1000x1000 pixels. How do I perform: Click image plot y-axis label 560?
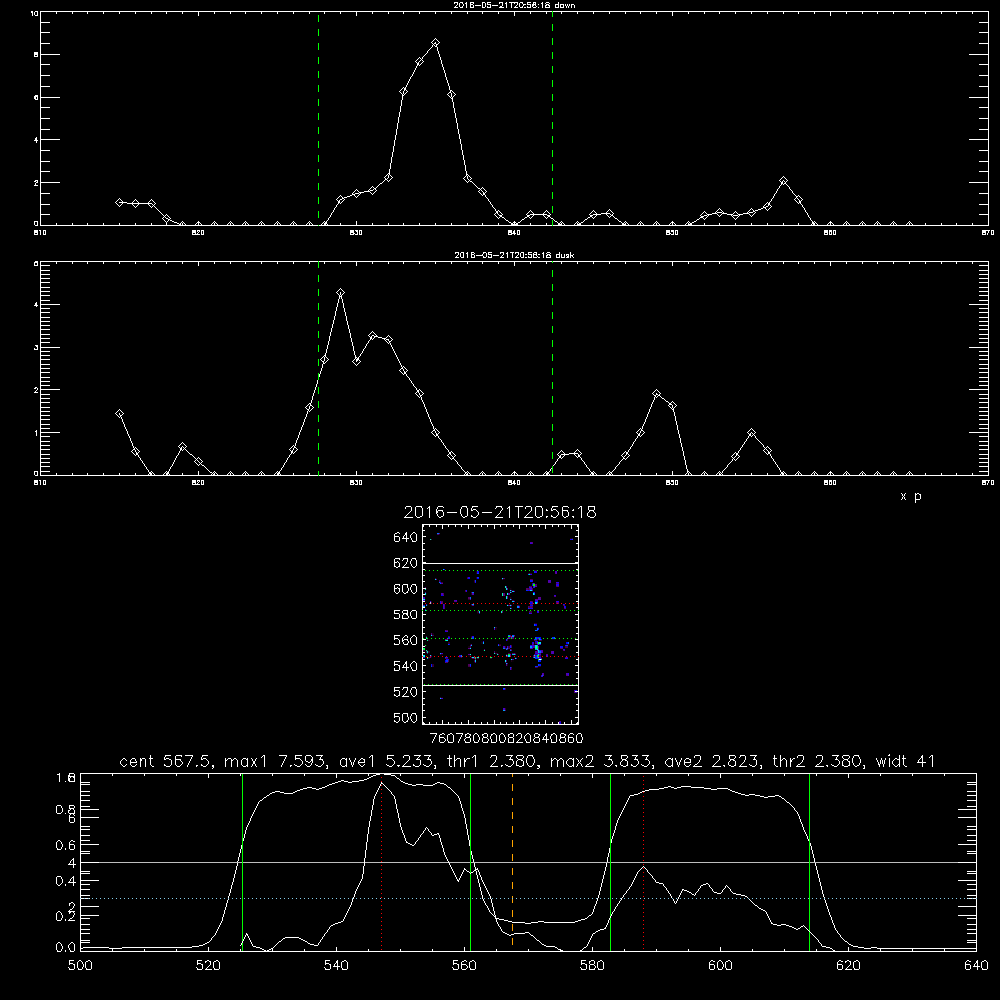(406, 640)
